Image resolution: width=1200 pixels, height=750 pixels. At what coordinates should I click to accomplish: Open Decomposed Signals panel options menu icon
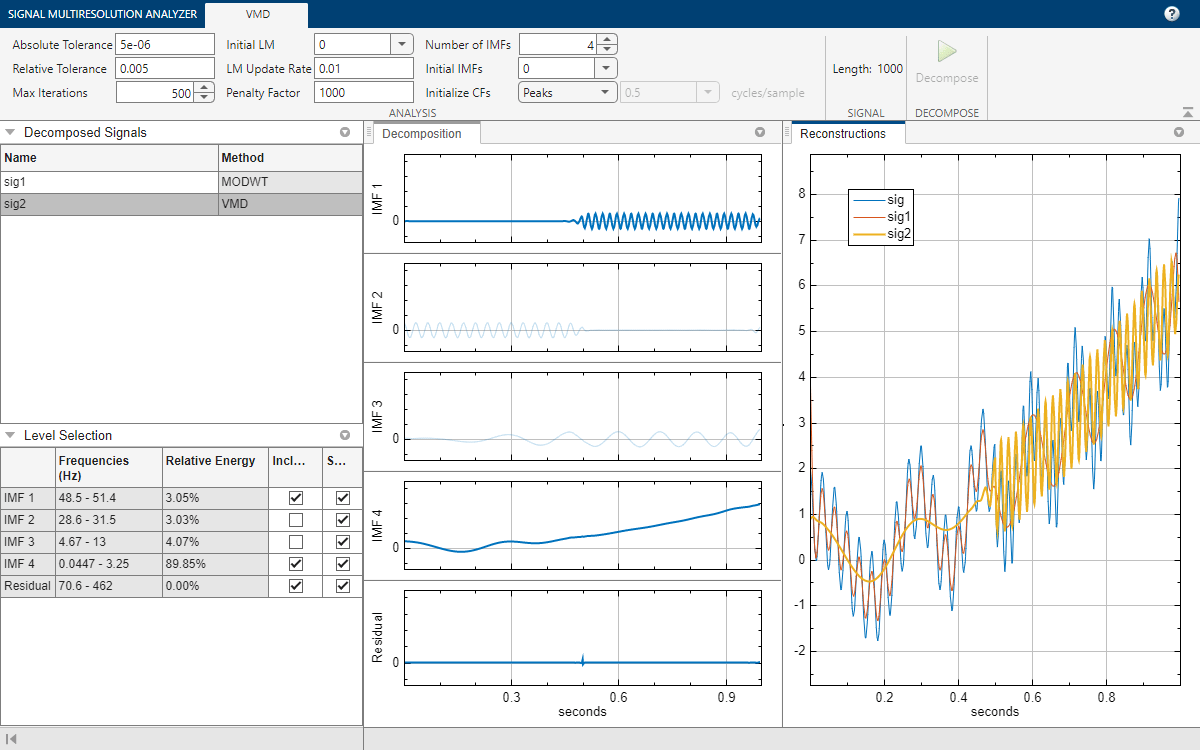pyautogui.click(x=345, y=132)
